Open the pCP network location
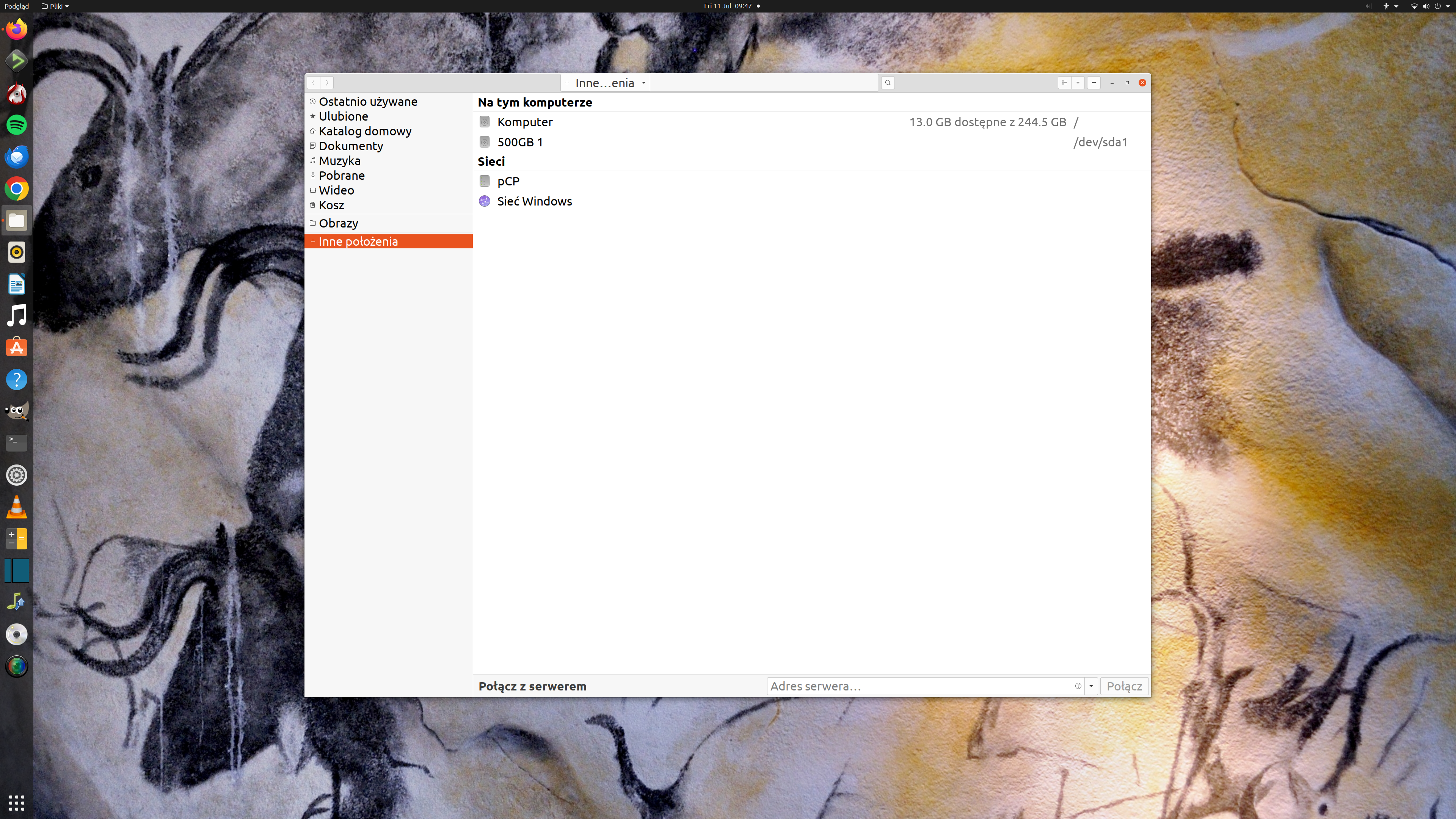The width and height of the screenshot is (1456, 819). 812,182
